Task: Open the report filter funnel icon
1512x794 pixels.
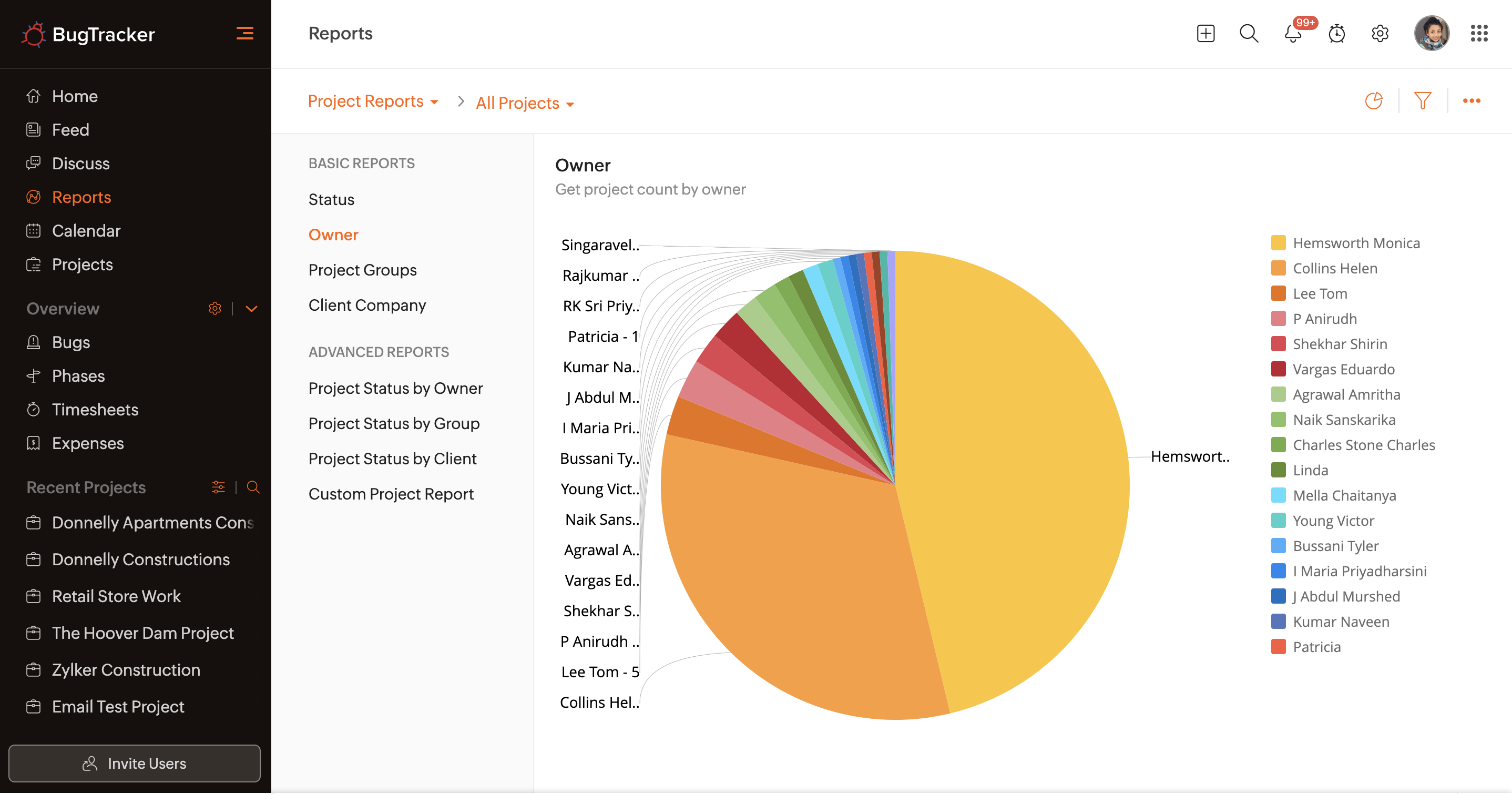Action: tap(1422, 101)
